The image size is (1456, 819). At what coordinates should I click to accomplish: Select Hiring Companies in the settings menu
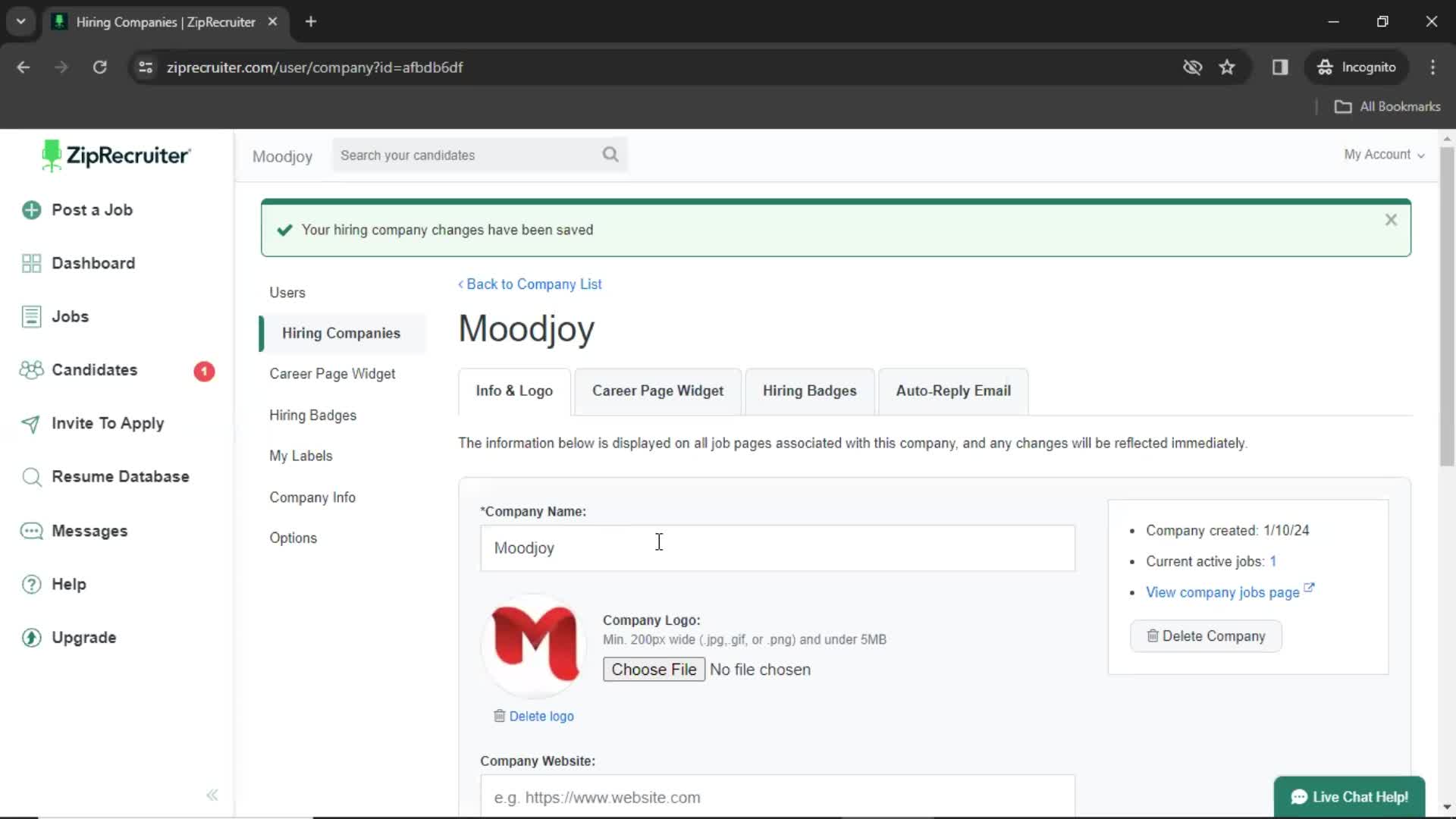tap(341, 334)
